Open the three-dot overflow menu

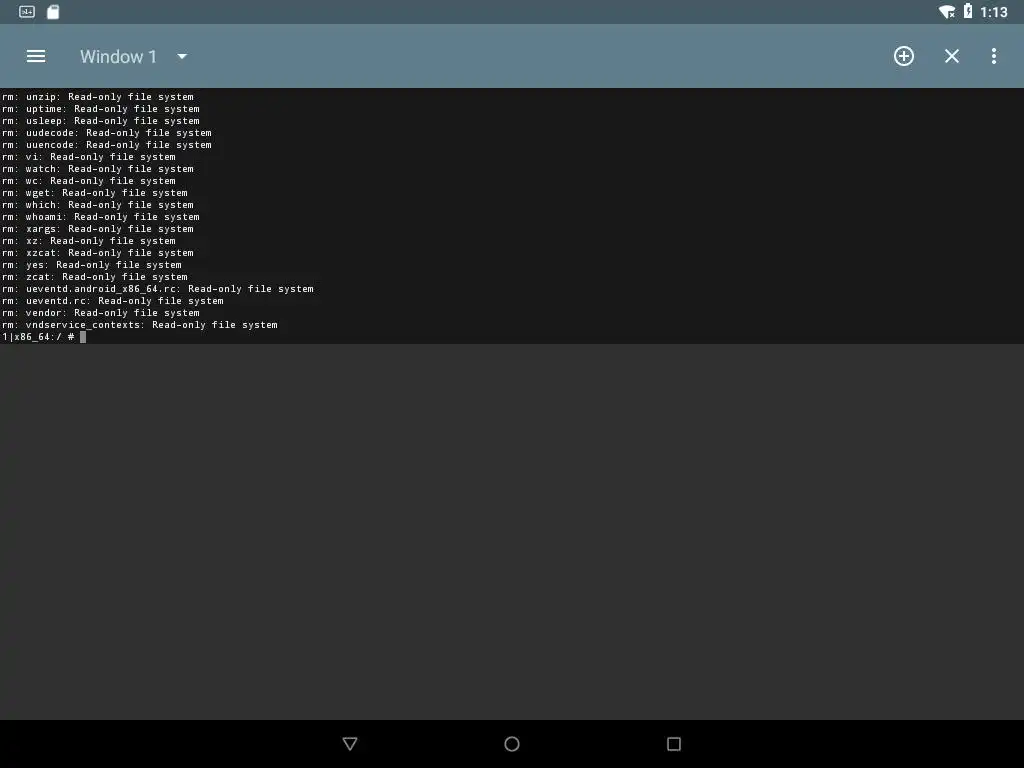tap(994, 56)
